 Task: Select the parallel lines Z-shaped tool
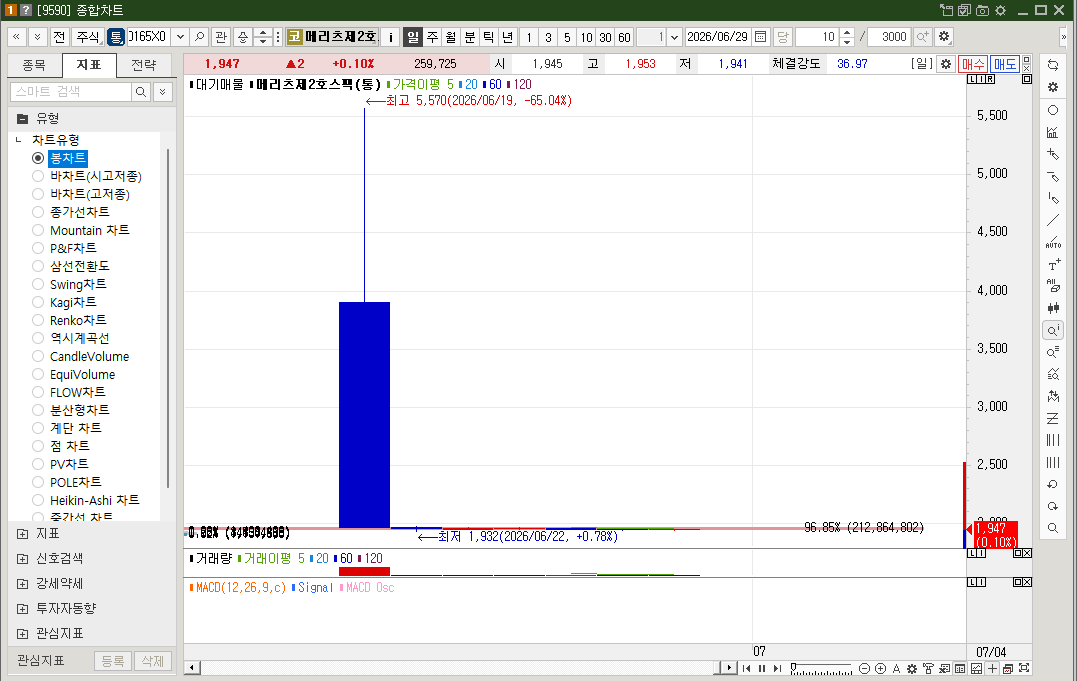tap(1053, 418)
